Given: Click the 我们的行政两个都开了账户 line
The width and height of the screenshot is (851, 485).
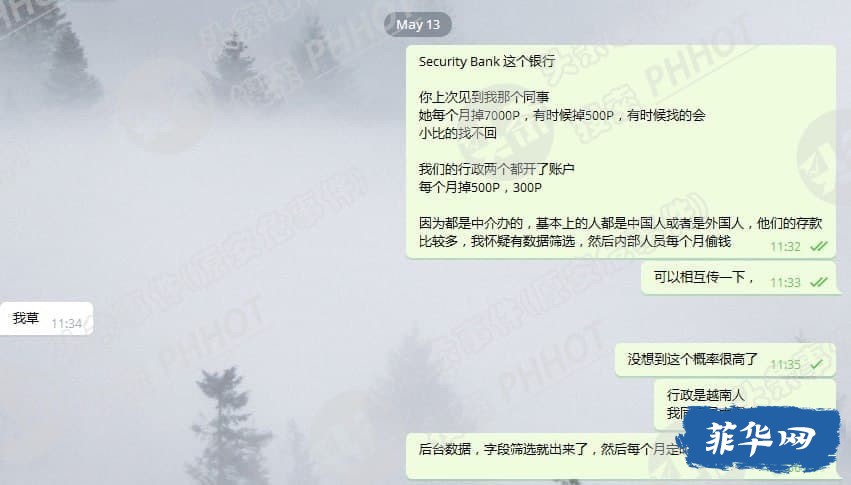Looking at the screenshot, I should point(497,169).
